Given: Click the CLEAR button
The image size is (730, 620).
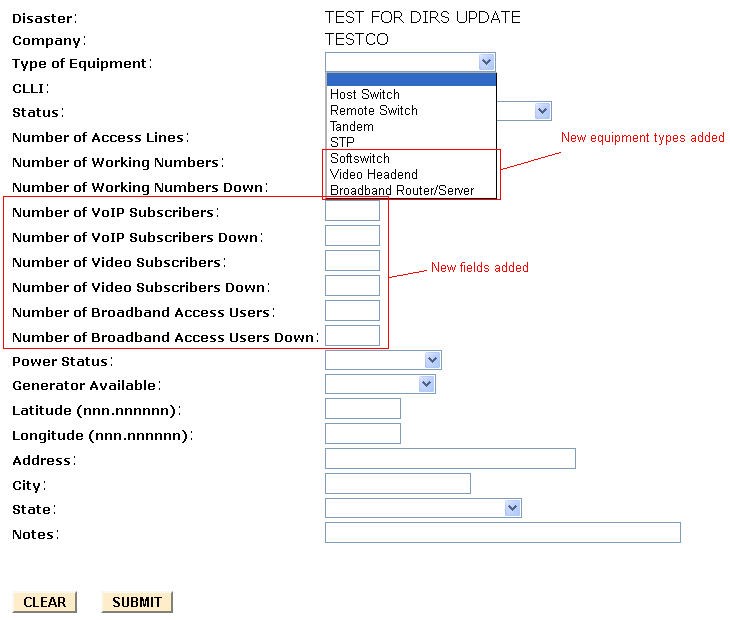Looking at the screenshot, I should point(45,602).
